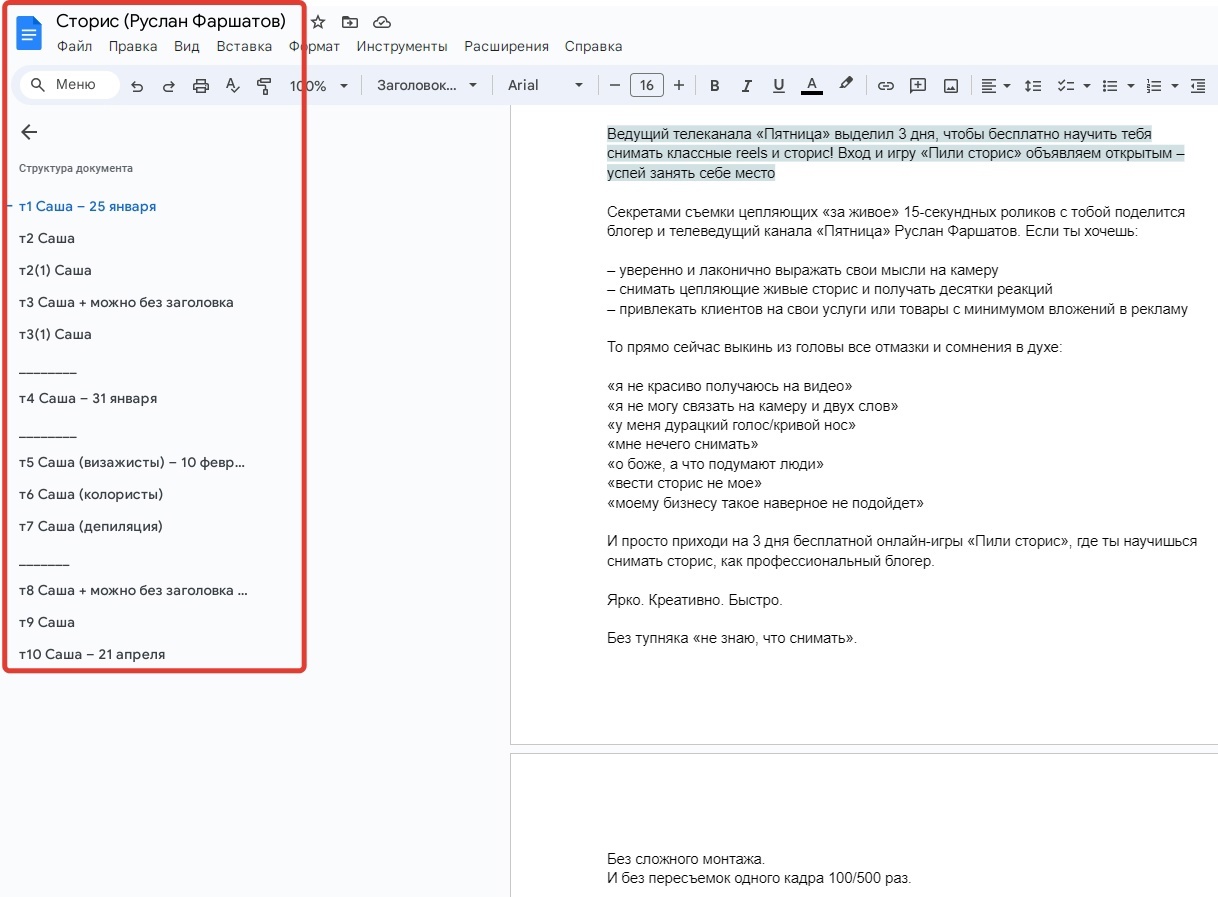Activate the paint format tool
This screenshot has height=897, width=1218.
point(264,86)
